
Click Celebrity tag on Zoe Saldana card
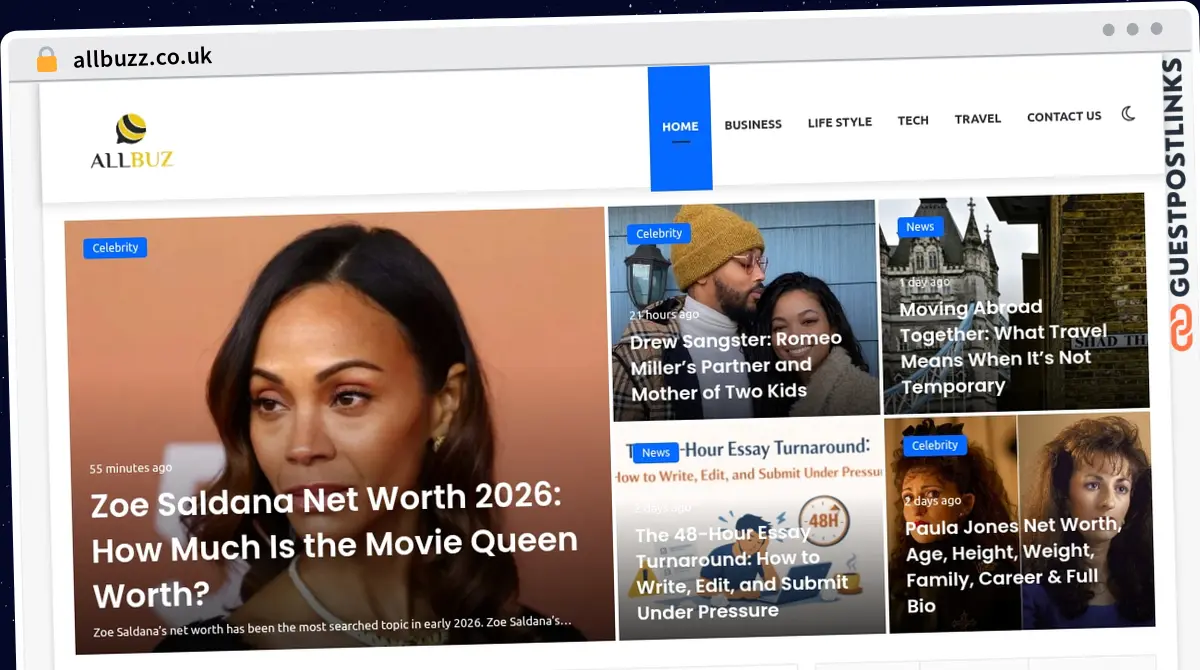pos(115,248)
